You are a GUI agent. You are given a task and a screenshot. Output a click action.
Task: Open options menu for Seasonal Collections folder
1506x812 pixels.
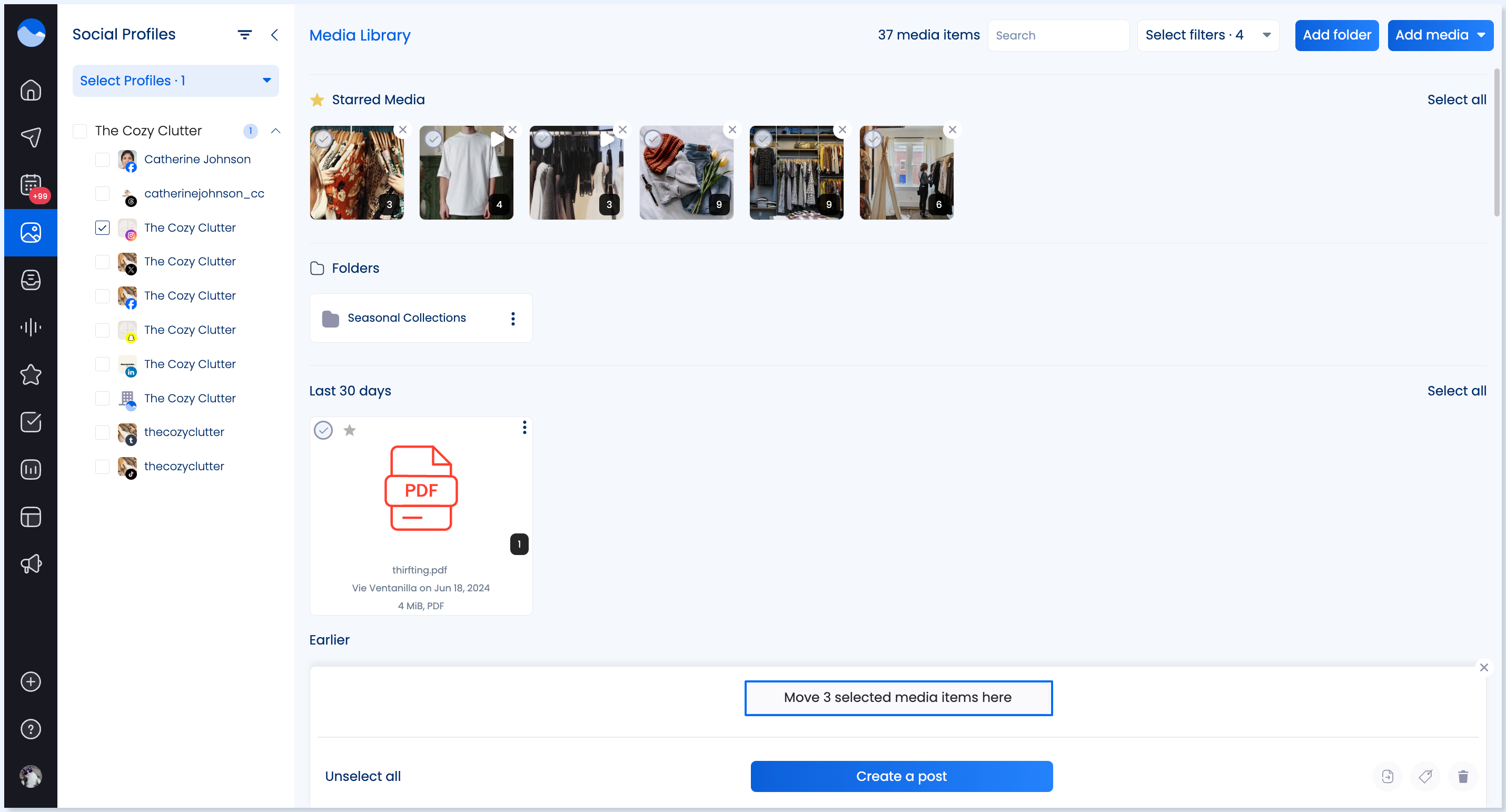[x=513, y=319]
